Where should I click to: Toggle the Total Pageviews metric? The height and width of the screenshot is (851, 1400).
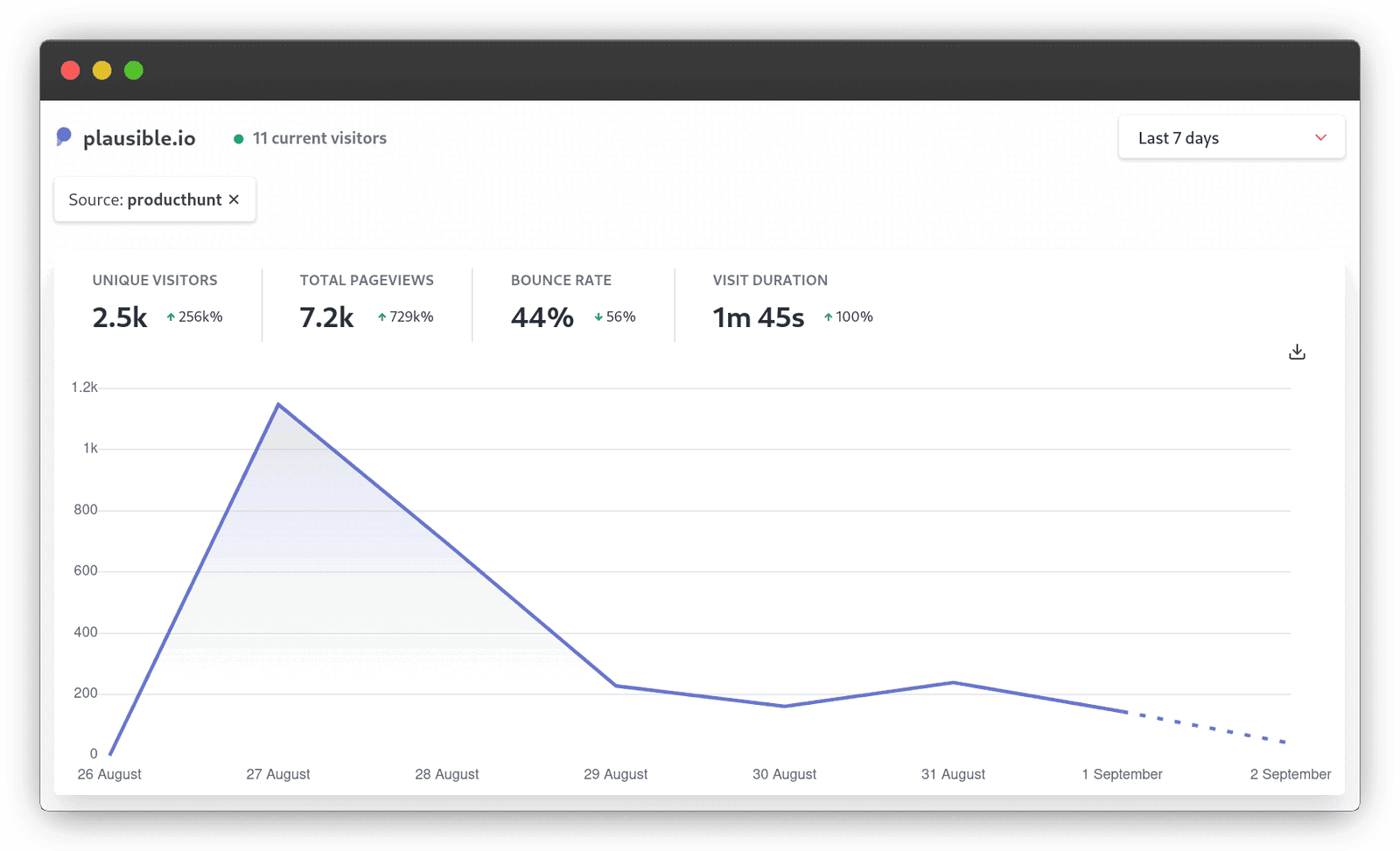click(x=367, y=302)
